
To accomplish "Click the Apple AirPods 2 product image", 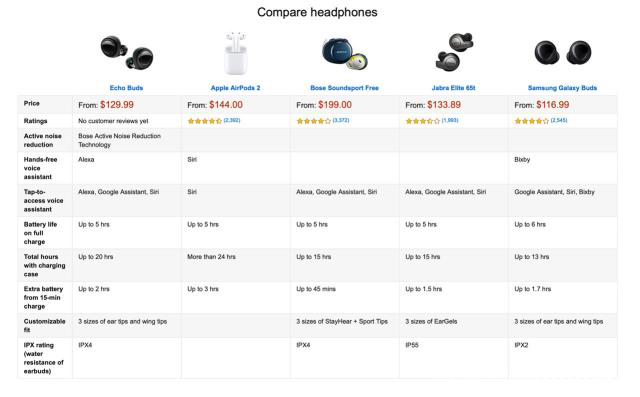I will coord(236,53).
